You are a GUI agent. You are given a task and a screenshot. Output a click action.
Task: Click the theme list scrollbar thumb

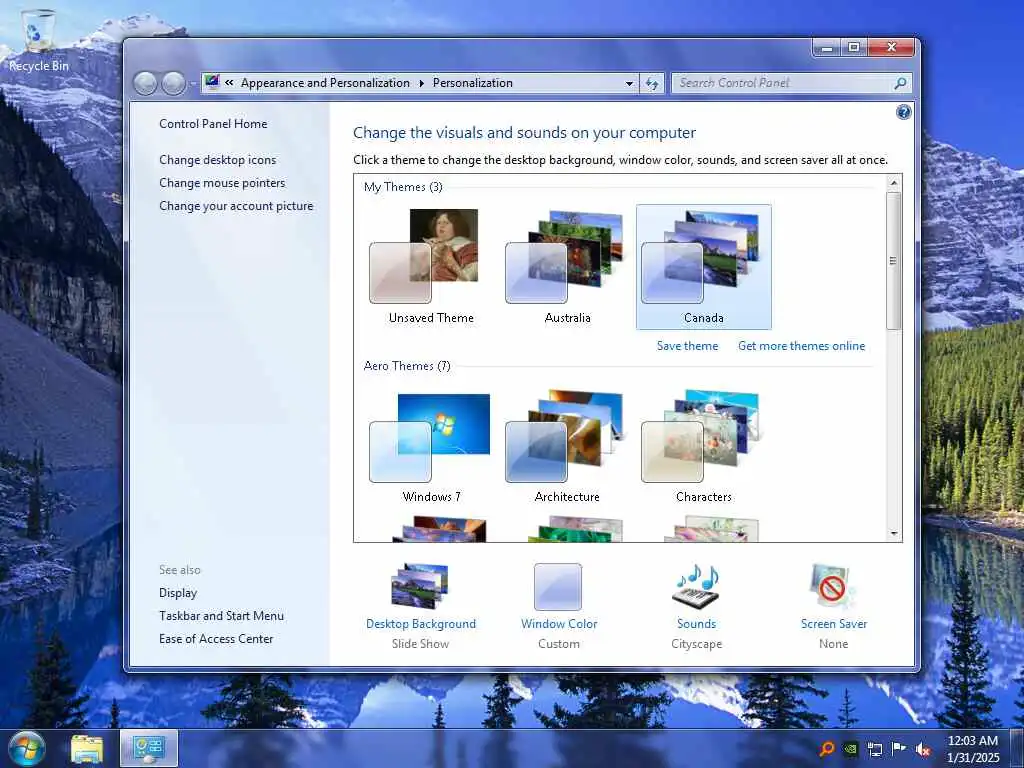point(894,261)
